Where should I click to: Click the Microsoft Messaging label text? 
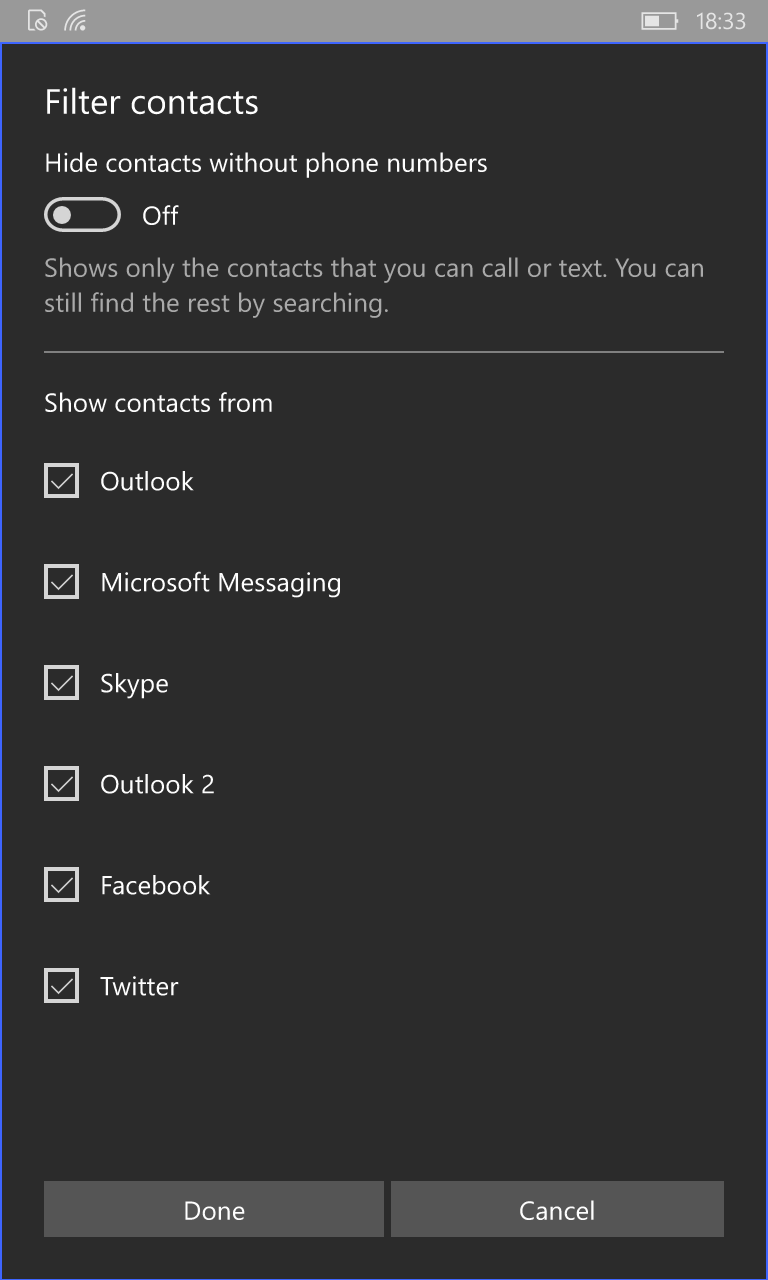pyautogui.click(x=221, y=583)
